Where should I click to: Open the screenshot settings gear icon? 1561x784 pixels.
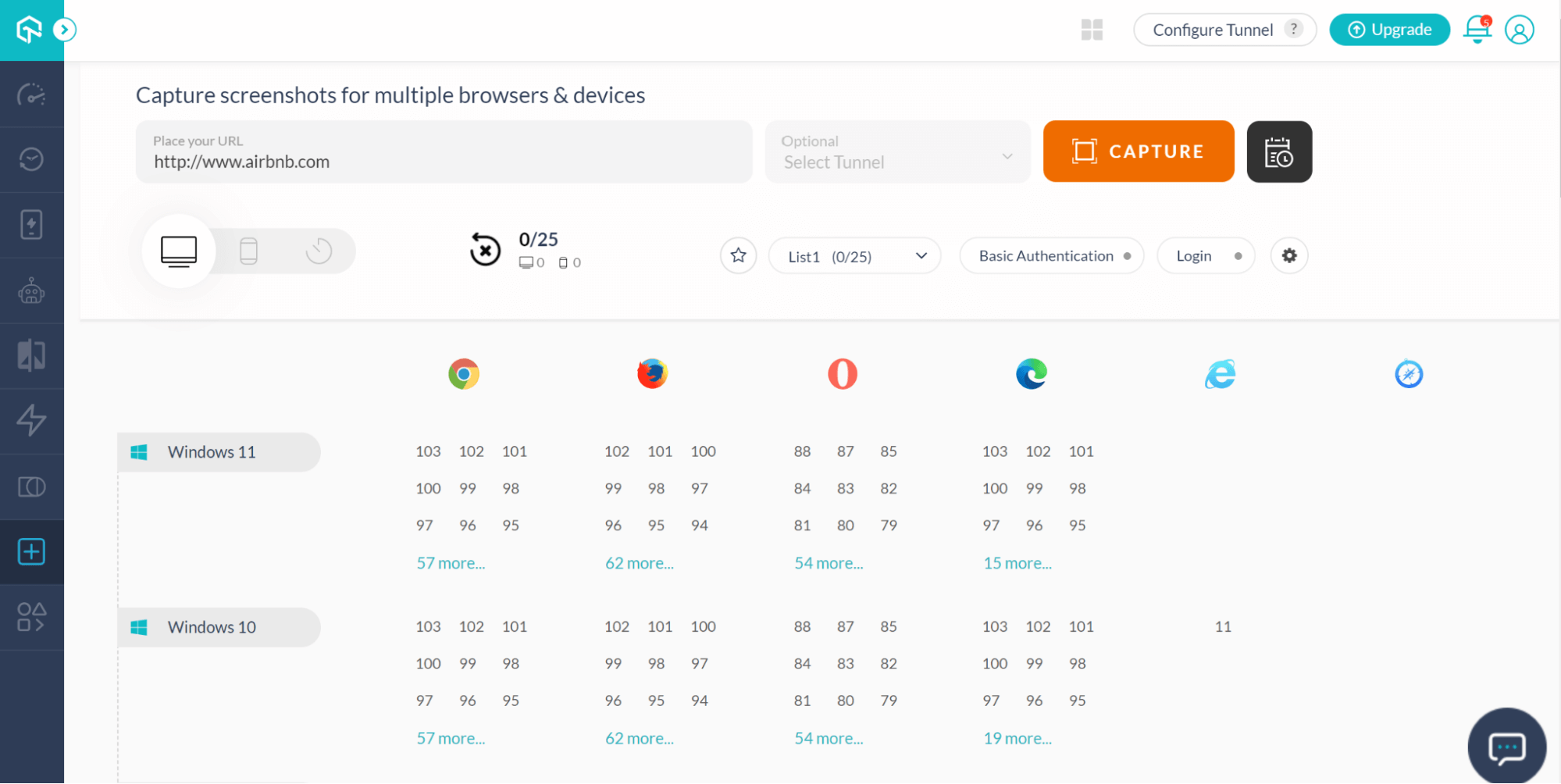1288,255
